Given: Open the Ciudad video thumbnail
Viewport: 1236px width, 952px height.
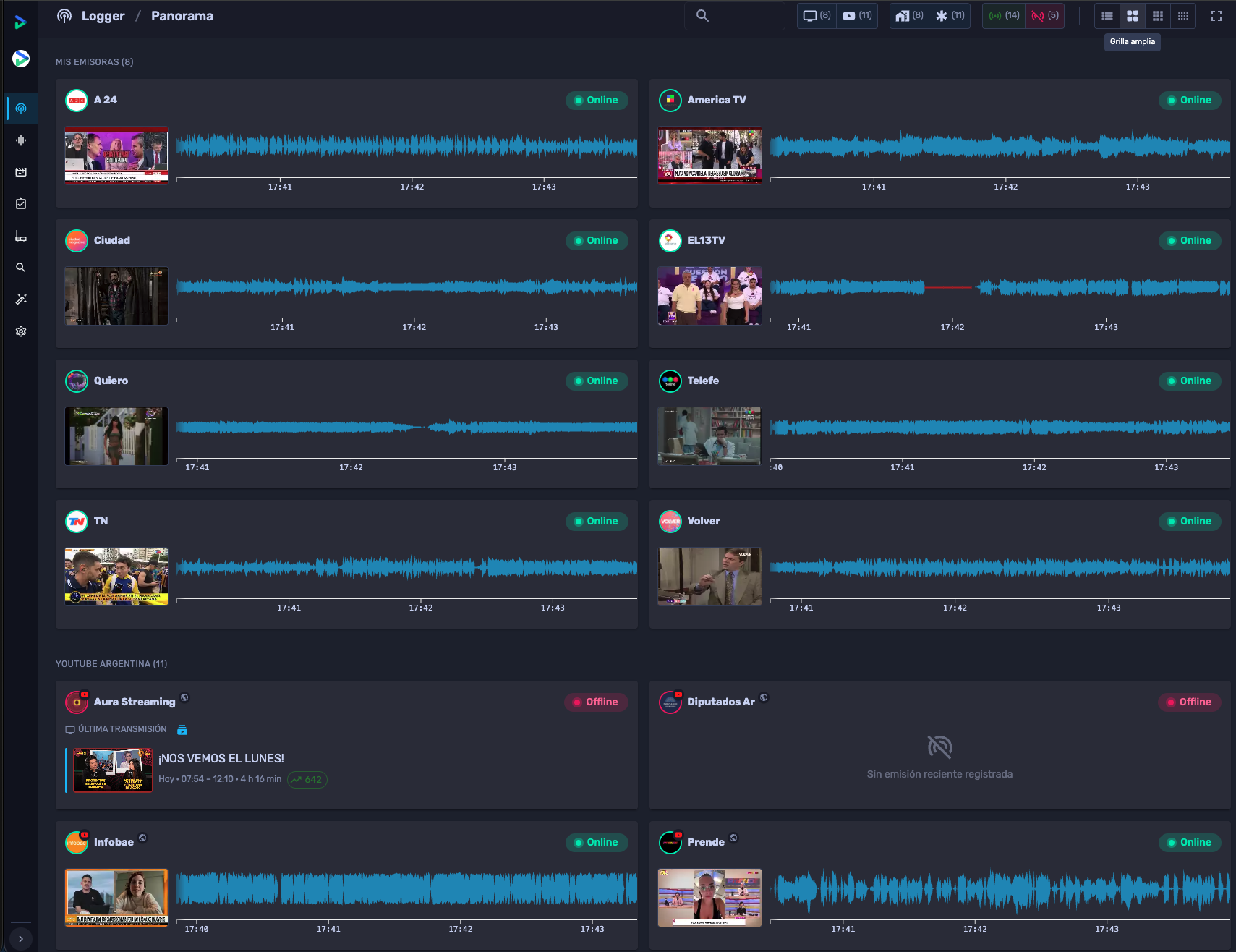Looking at the screenshot, I should click(116, 296).
